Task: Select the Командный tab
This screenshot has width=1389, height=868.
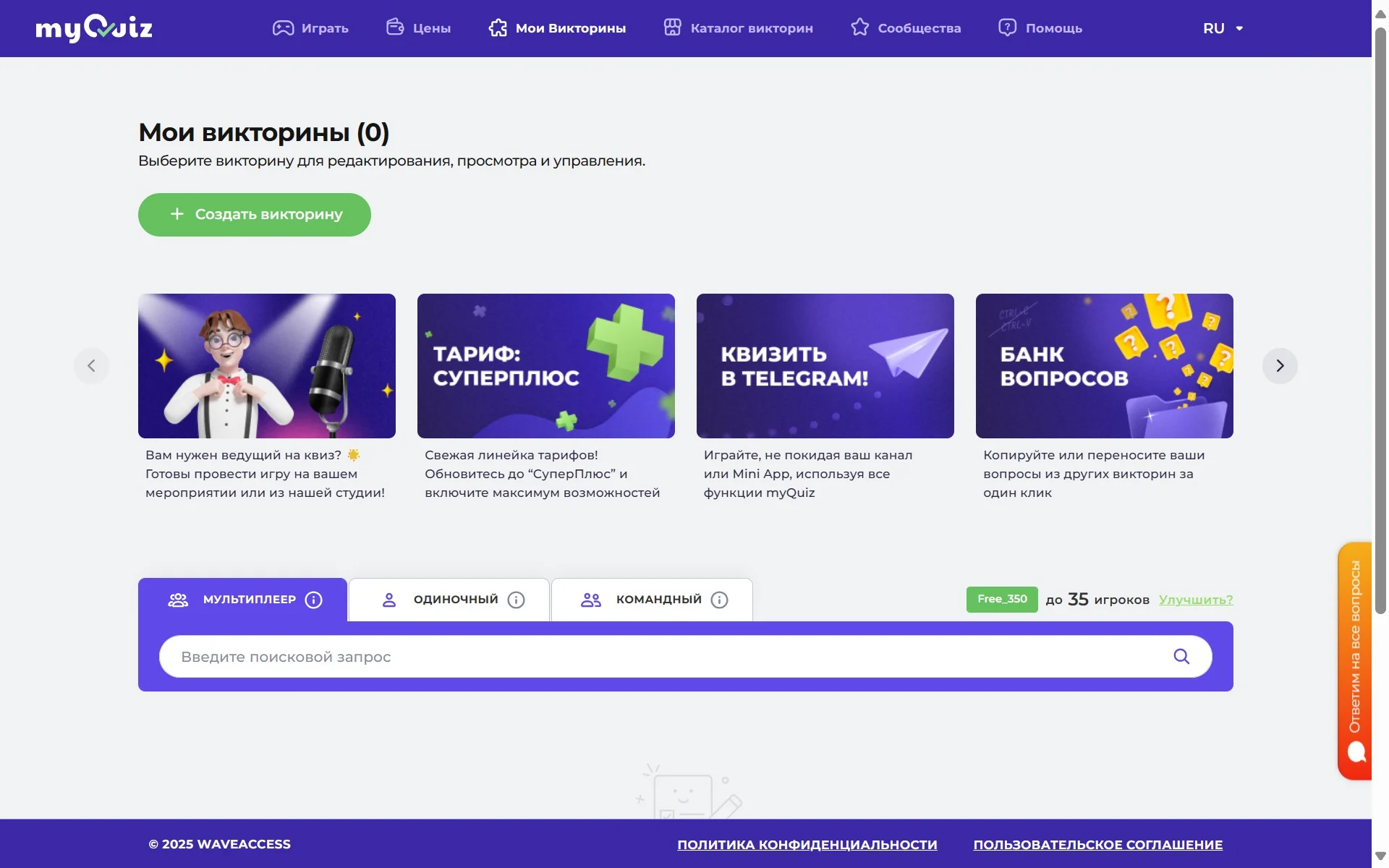Action: [652, 600]
